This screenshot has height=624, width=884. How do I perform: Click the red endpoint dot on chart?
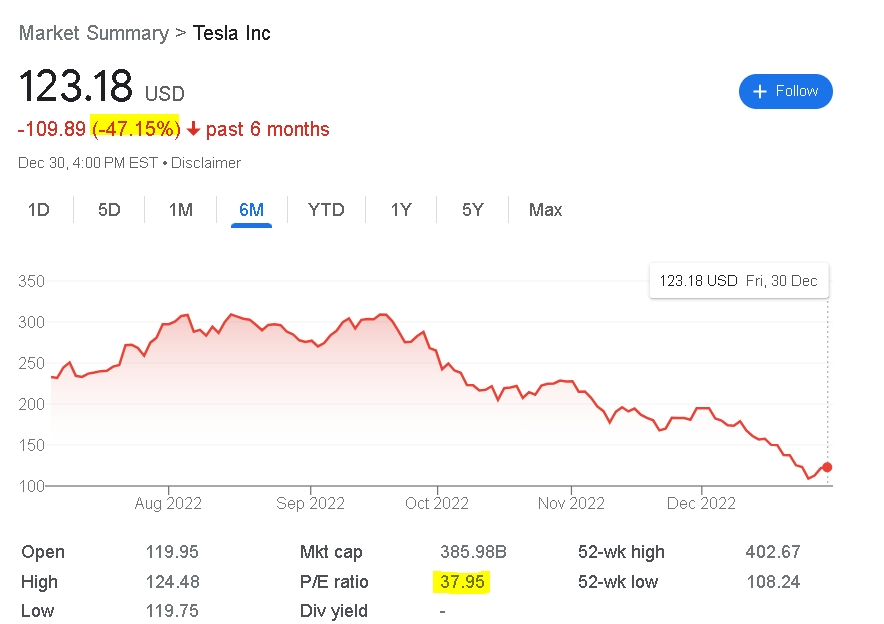827,467
